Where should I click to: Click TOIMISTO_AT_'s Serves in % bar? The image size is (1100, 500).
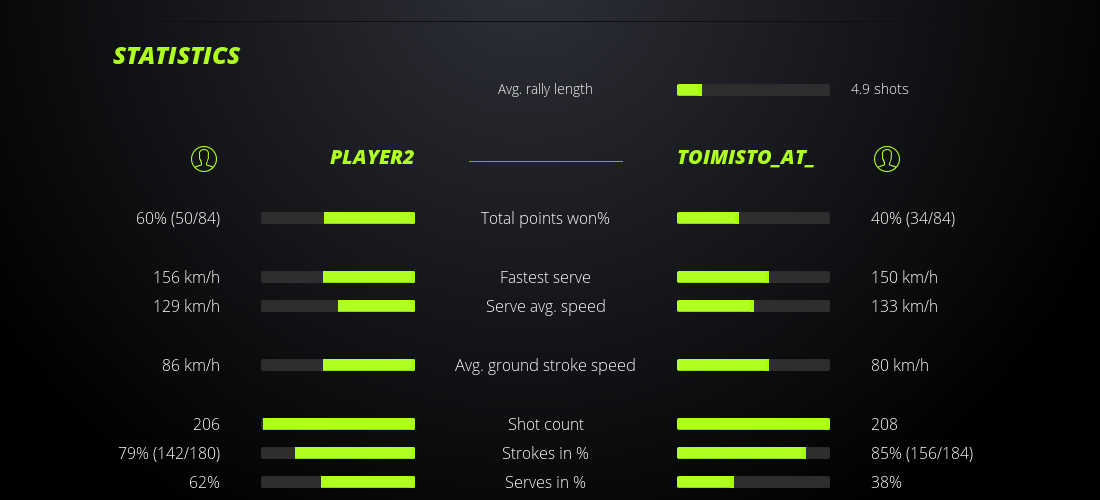[x=753, y=482]
